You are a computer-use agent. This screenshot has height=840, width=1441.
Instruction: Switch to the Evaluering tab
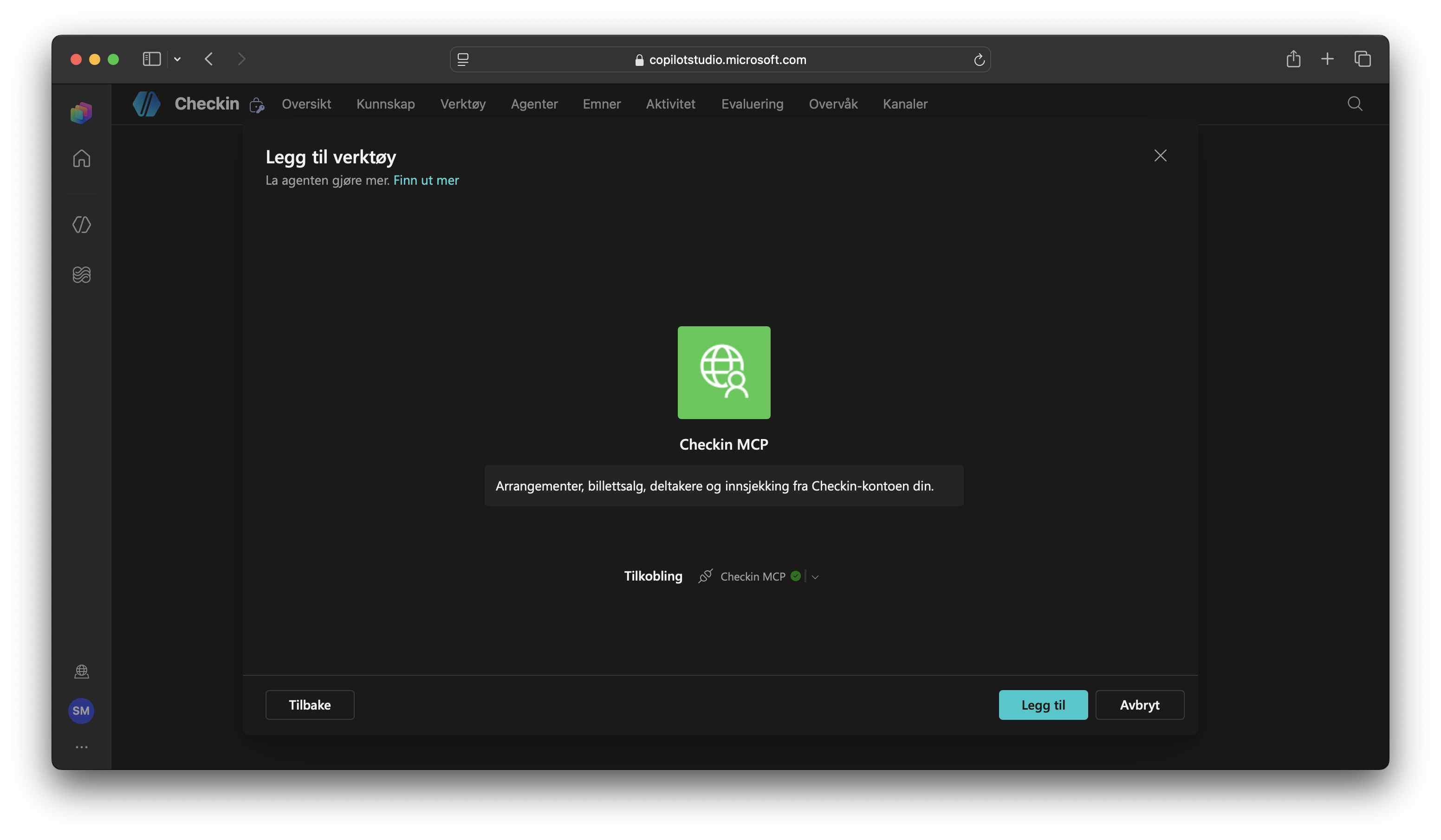click(x=752, y=104)
